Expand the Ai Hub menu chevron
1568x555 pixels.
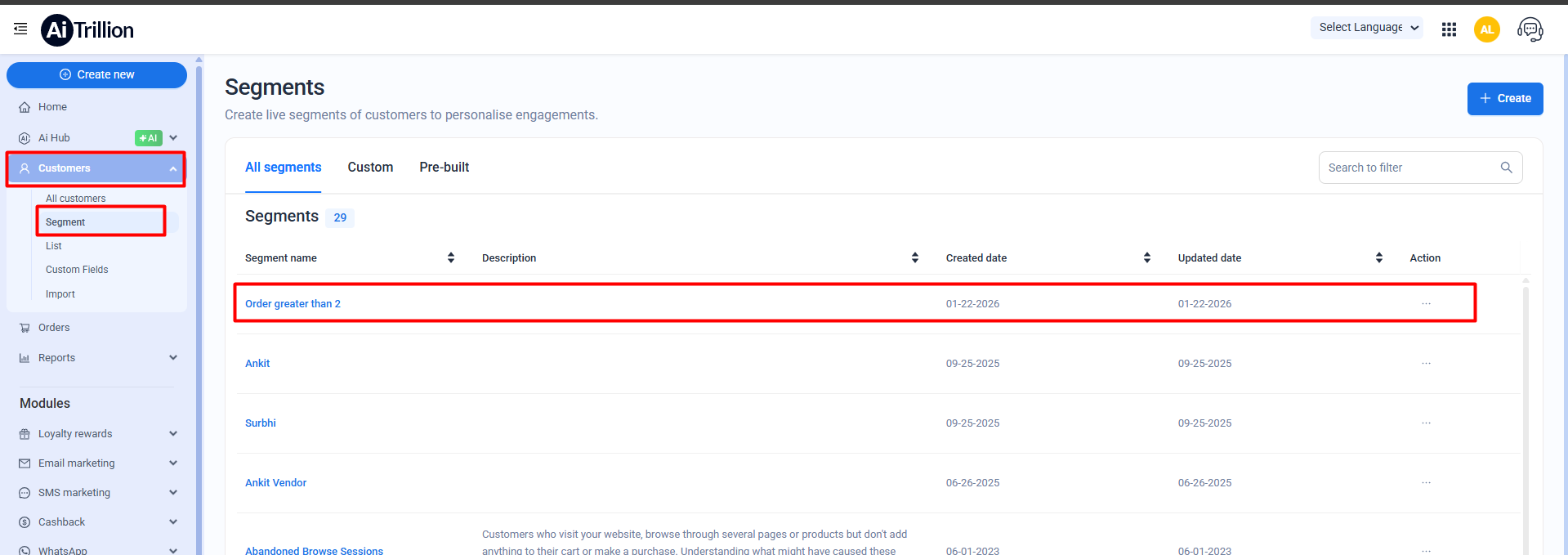point(173,138)
